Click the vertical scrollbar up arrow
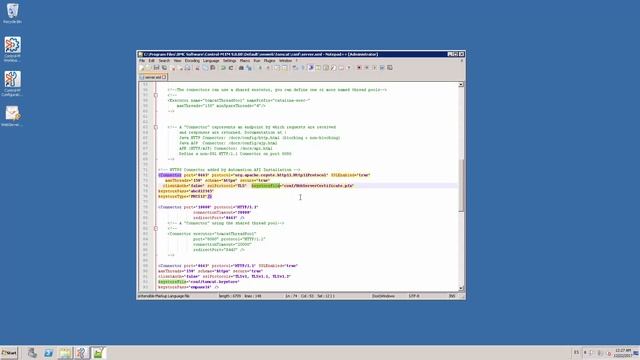The height and width of the screenshot is (360, 640). point(460,84)
